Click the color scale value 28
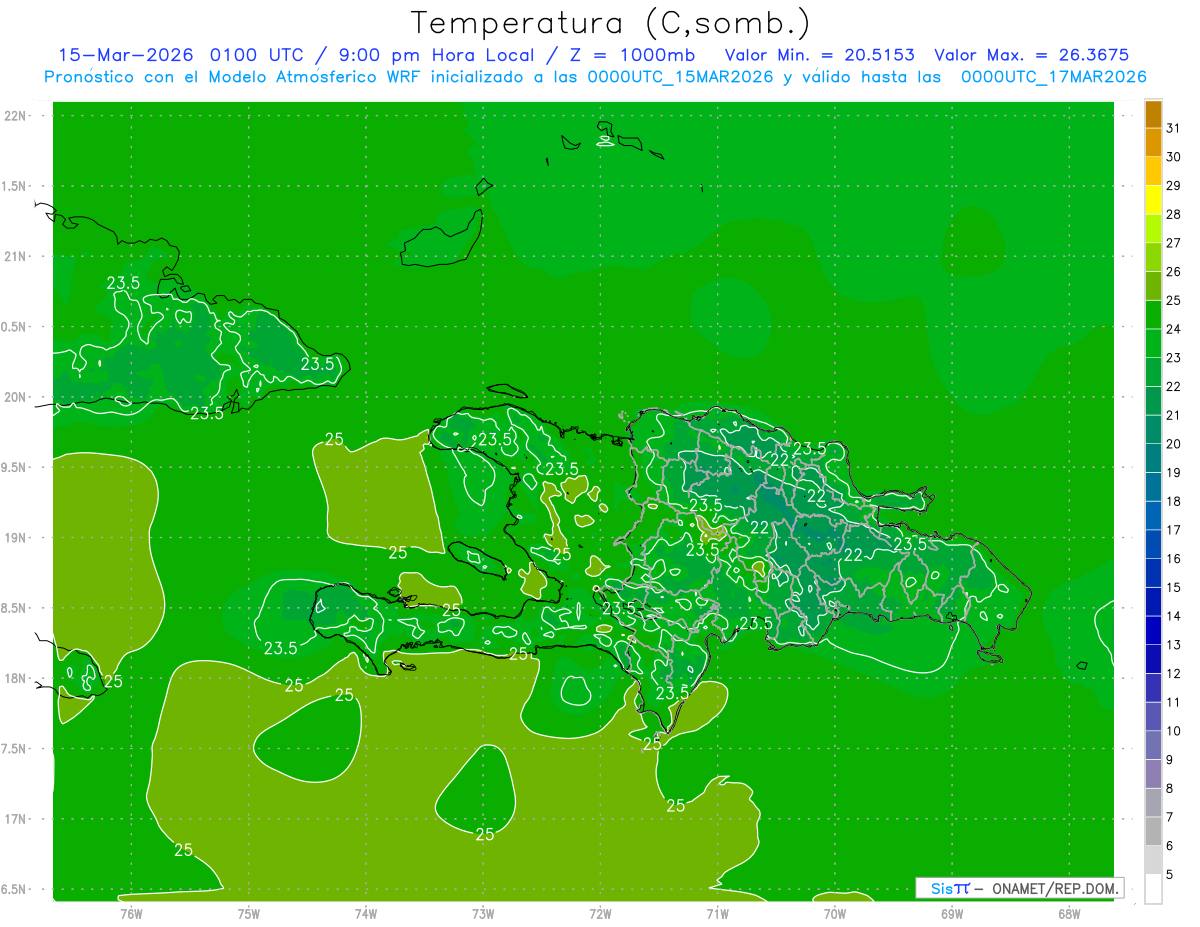The width and height of the screenshot is (1200, 927). click(x=1173, y=214)
